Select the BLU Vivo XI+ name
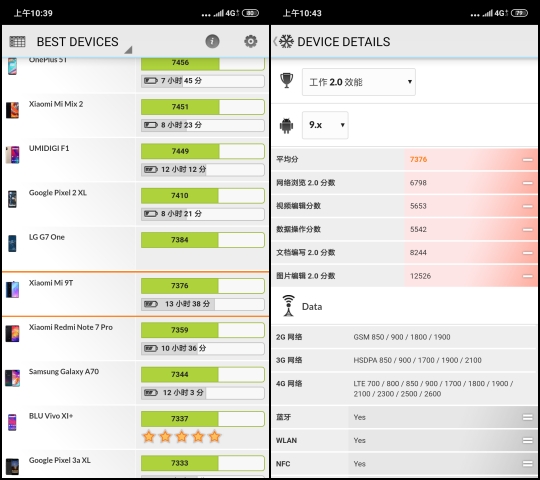Viewport: 540px width, 480px height. 51,416
